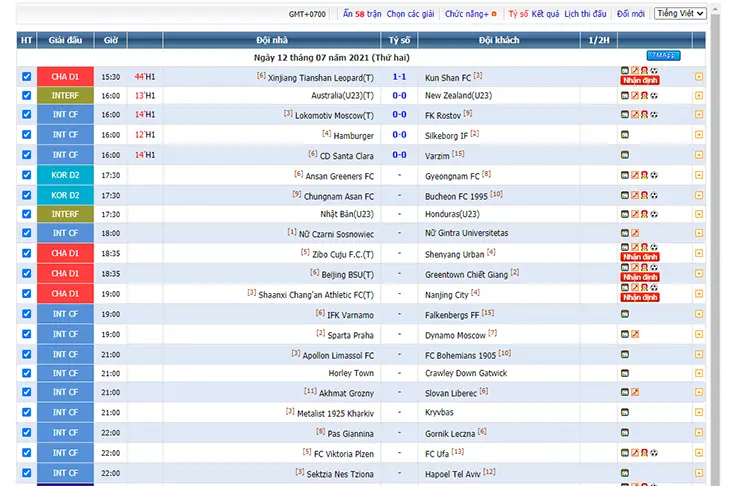Image resolution: width=750 pixels, height=486 pixels.
Task: Deselect Ansan Greeners FC match checkbox
Action: (27, 175)
